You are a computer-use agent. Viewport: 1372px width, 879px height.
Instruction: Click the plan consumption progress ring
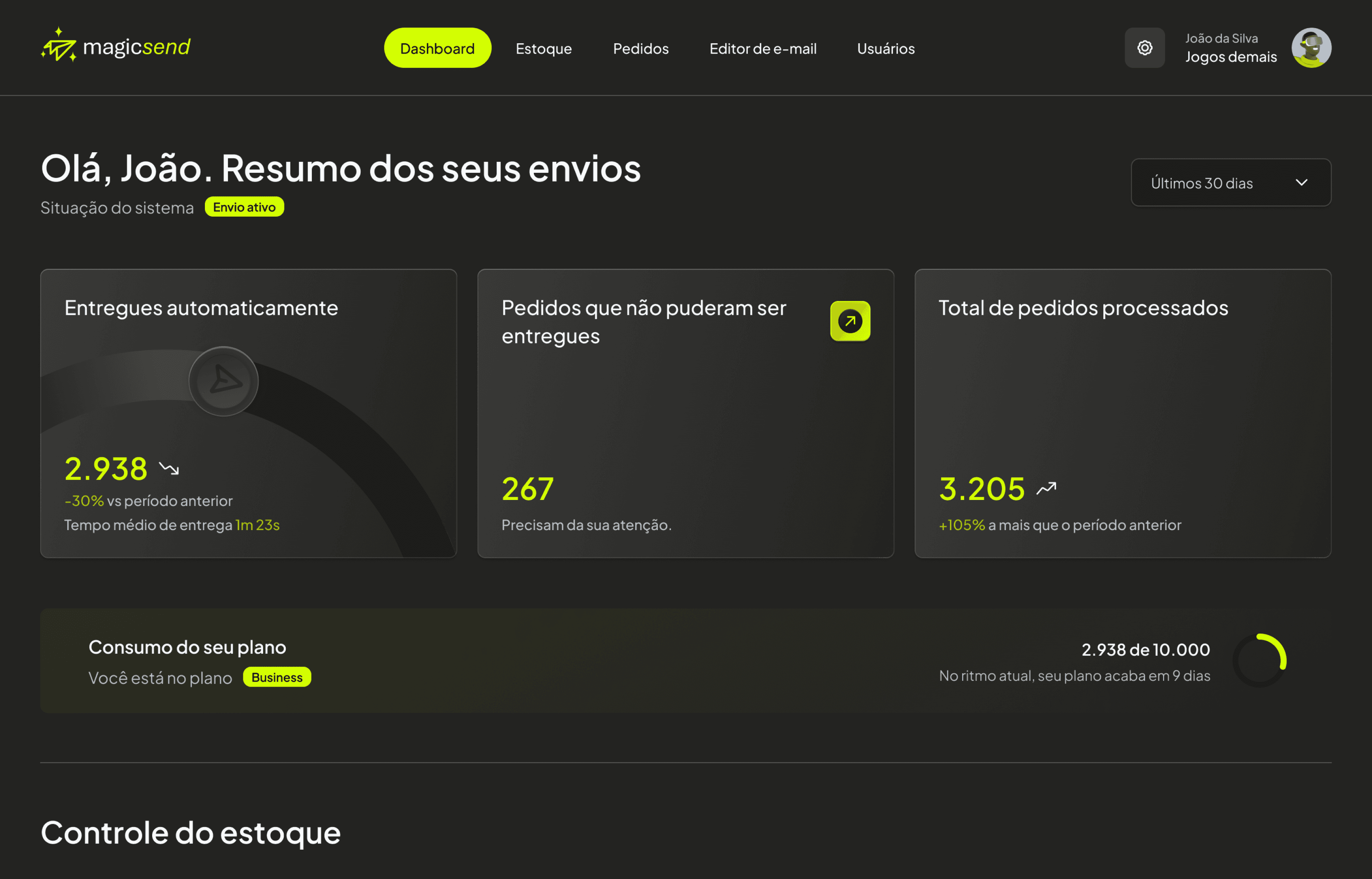pos(1259,661)
